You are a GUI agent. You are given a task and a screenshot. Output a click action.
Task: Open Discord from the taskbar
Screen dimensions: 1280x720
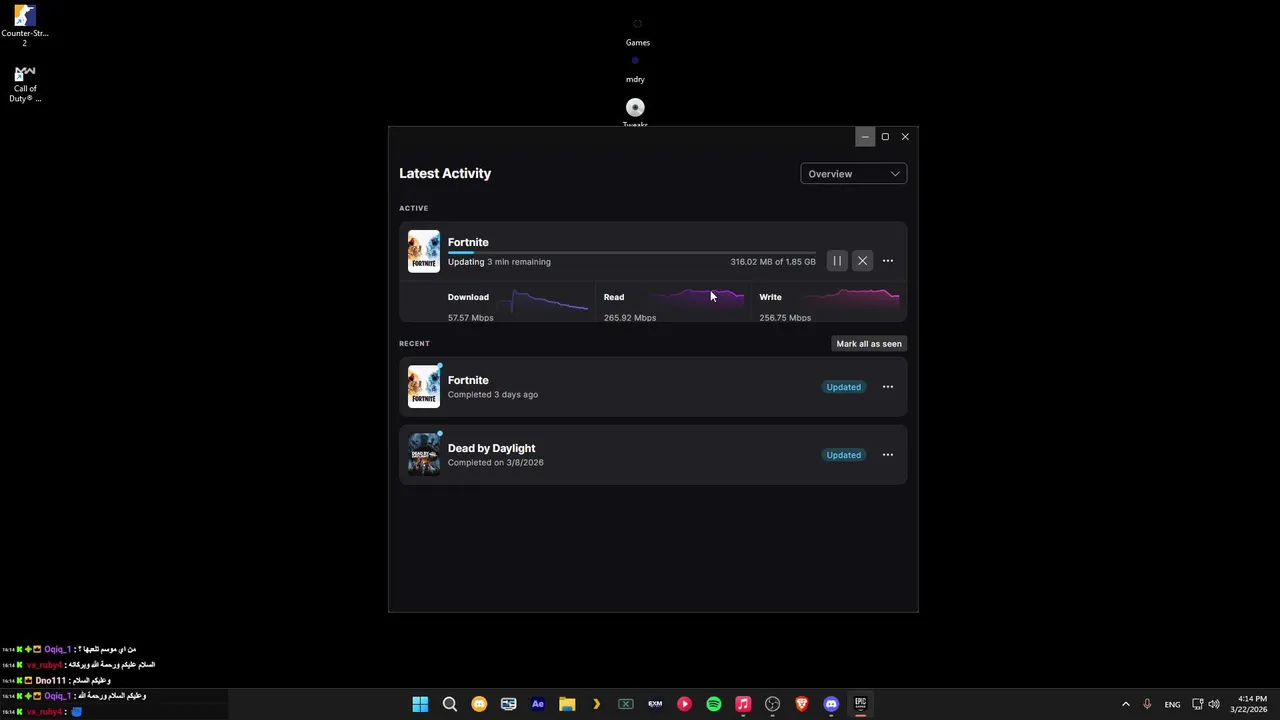tap(831, 704)
